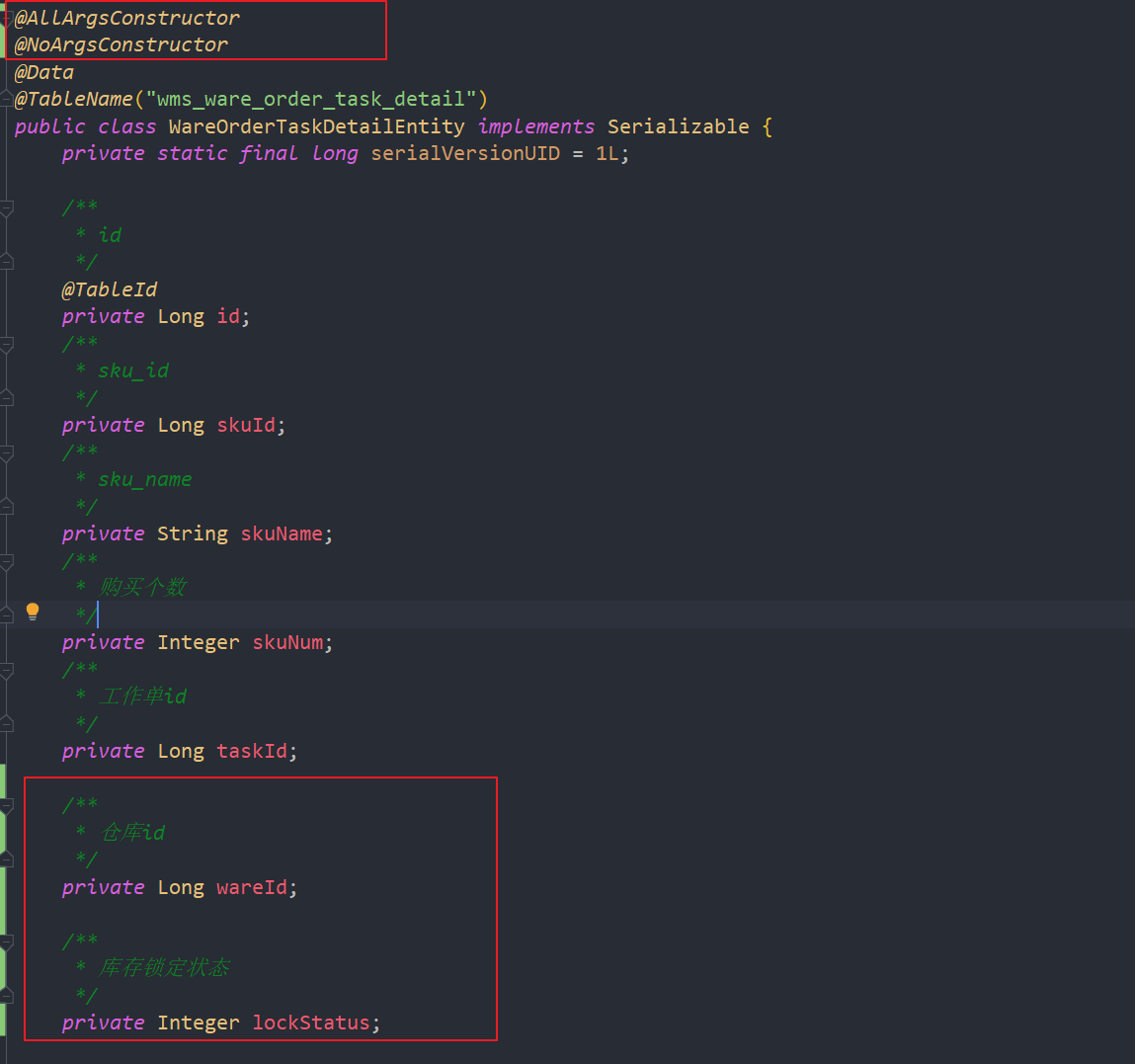Viewport: 1135px width, 1064px height.
Task: Collapse the javadoc comment for sku_id
Action: tap(7, 345)
